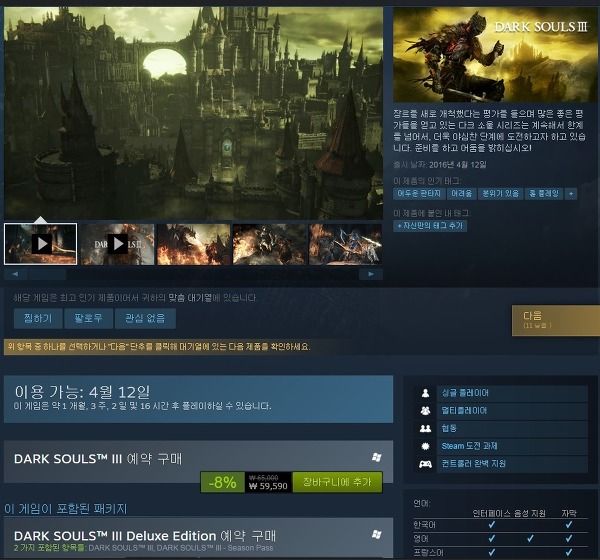Click the controller gamepad icon

click(x=425, y=464)
